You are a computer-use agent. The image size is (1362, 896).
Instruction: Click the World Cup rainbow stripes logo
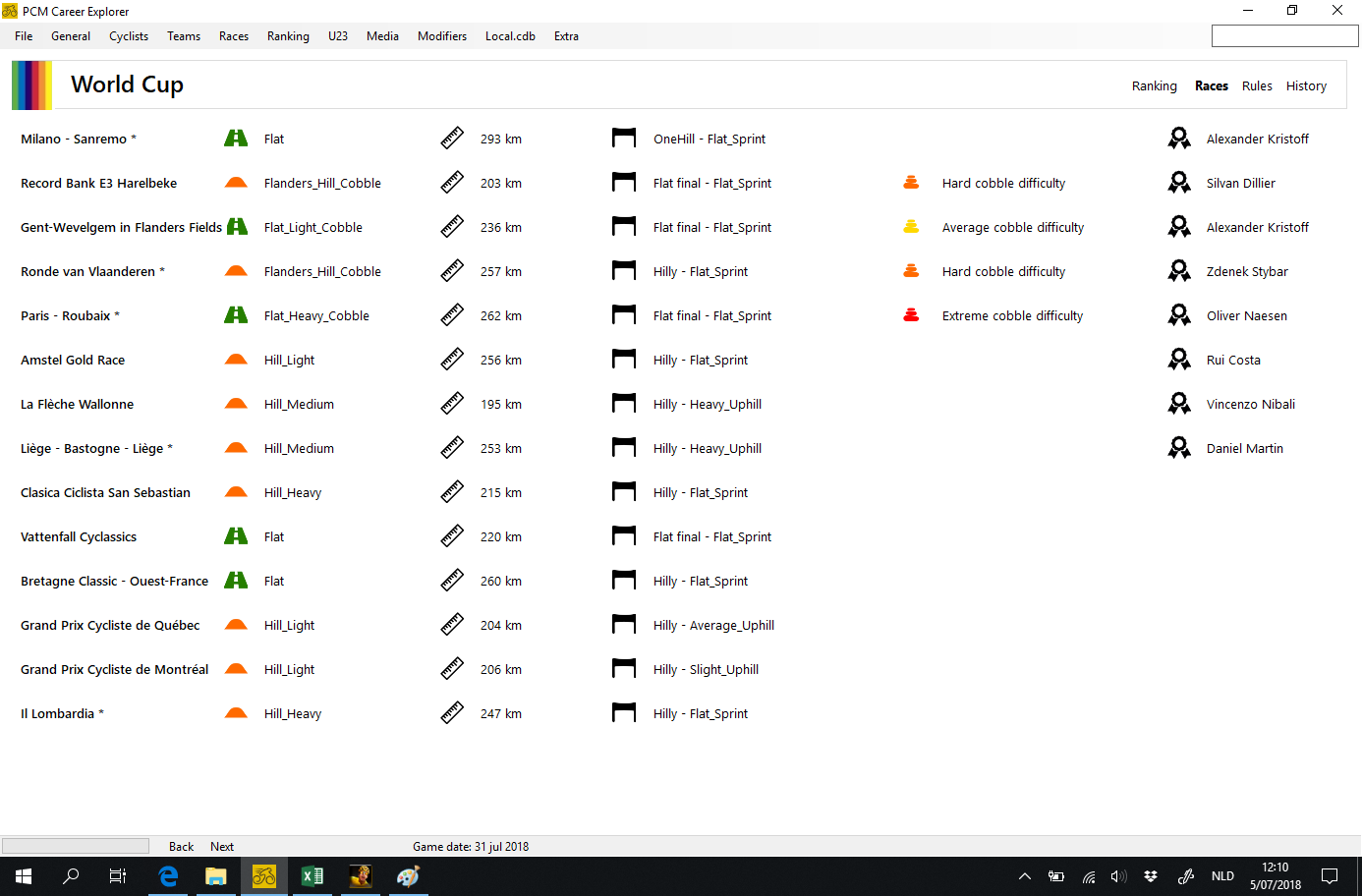pos(31,85)
